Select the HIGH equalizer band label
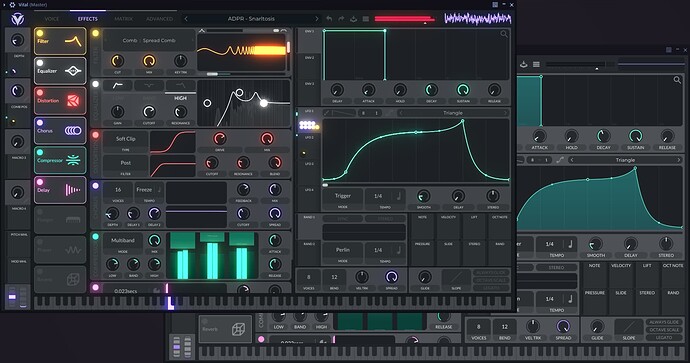Viewport: 690px width, 363px height. 180,98
